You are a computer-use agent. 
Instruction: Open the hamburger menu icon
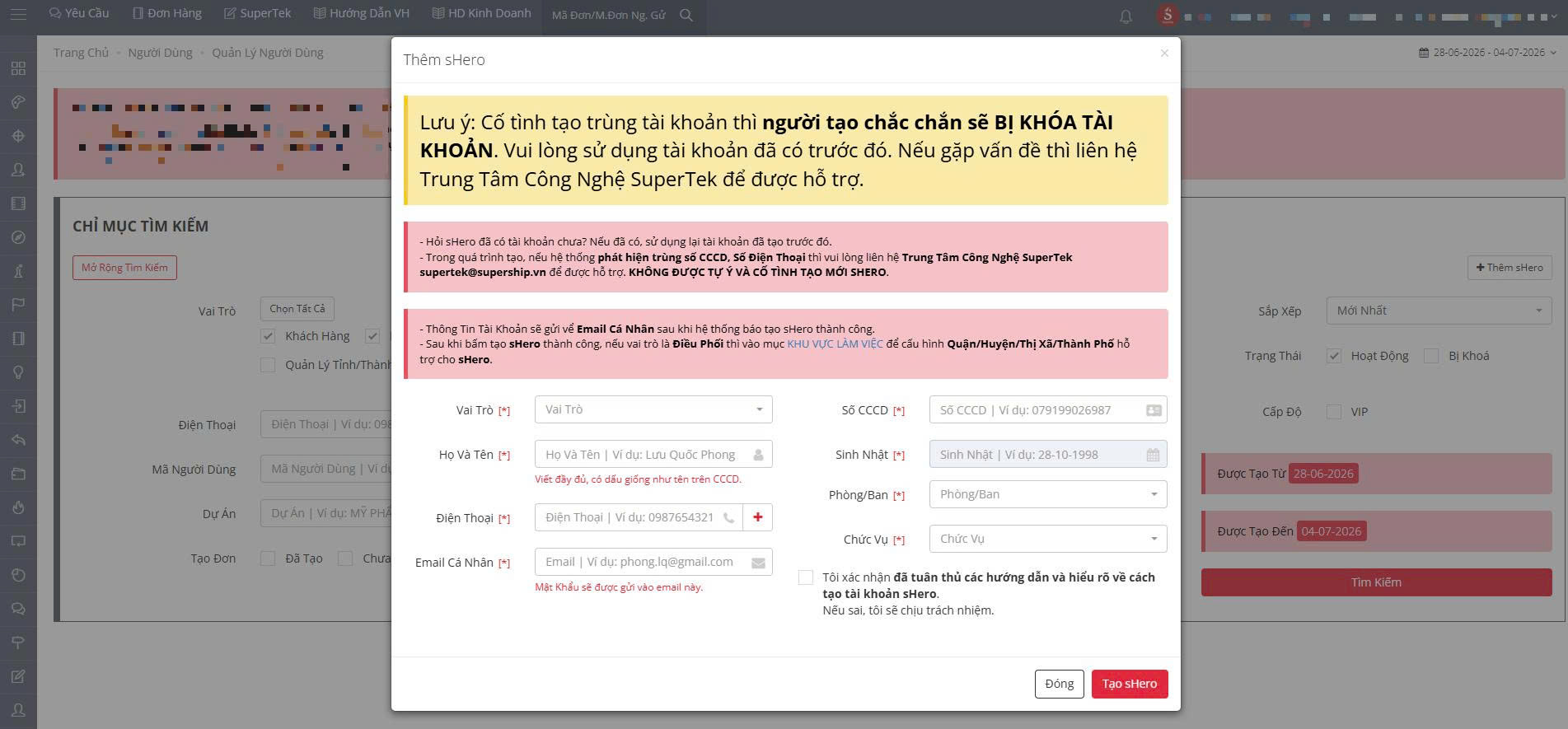pos(18,14)
